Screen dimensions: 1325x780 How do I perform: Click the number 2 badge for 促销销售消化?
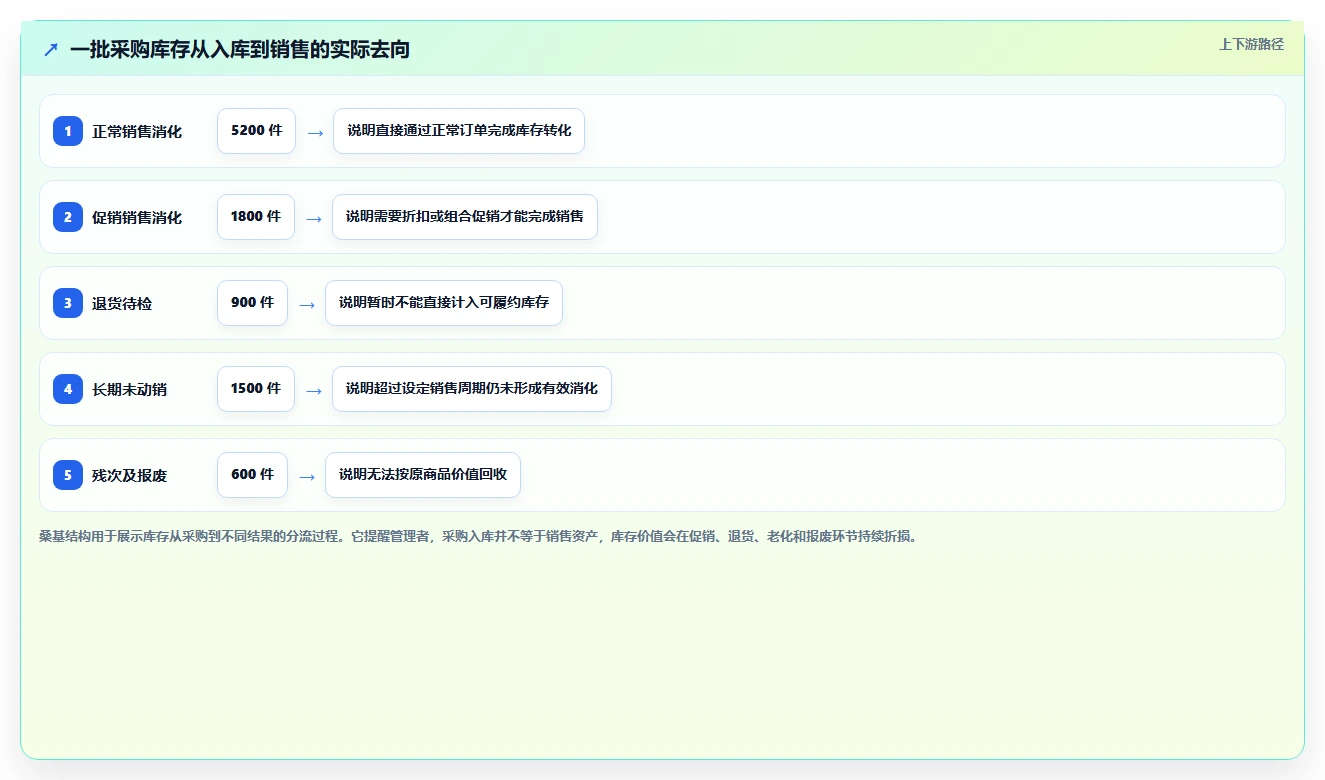point(68,216)
